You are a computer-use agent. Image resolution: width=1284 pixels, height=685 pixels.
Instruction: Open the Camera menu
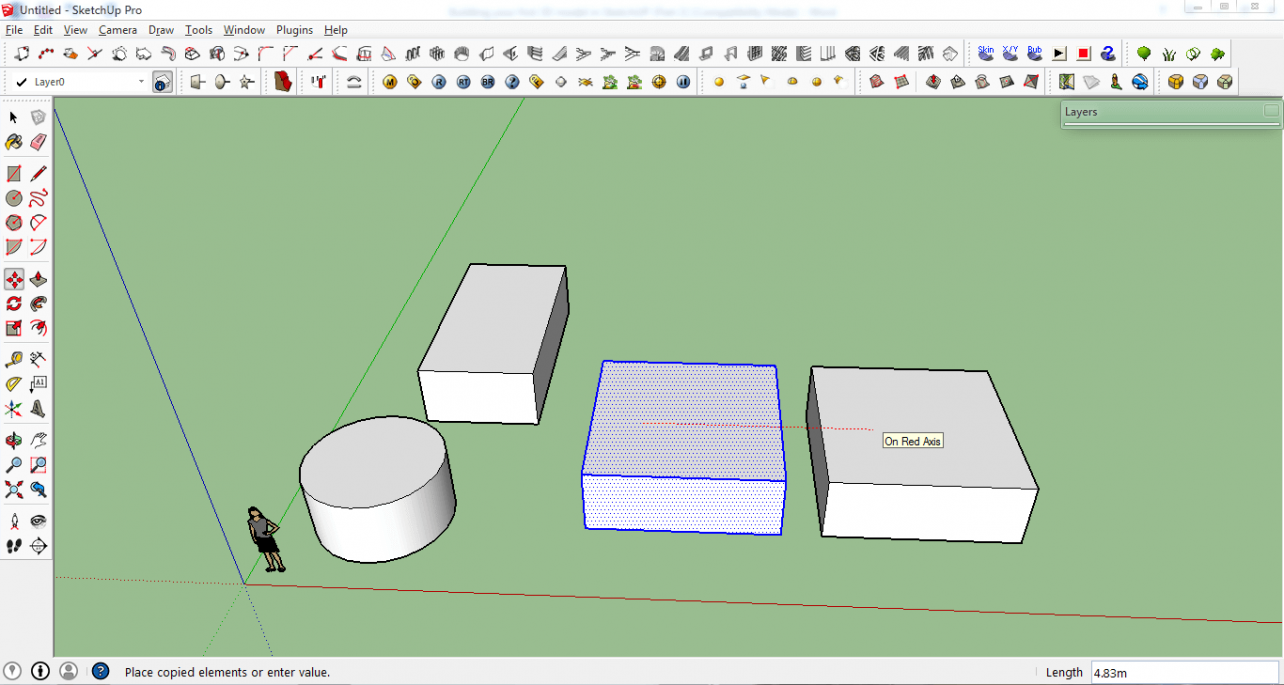coord(118,30)
